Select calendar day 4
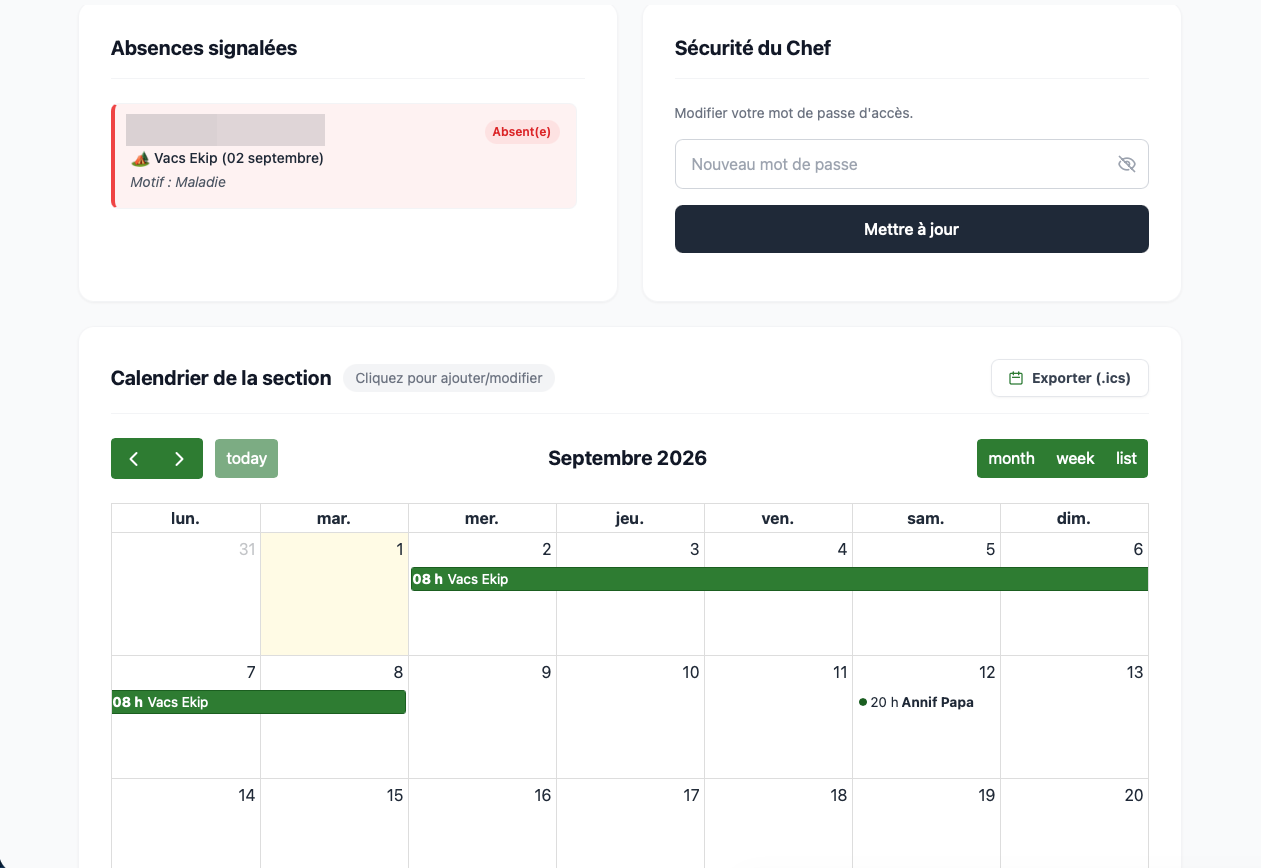 (778, 594)
